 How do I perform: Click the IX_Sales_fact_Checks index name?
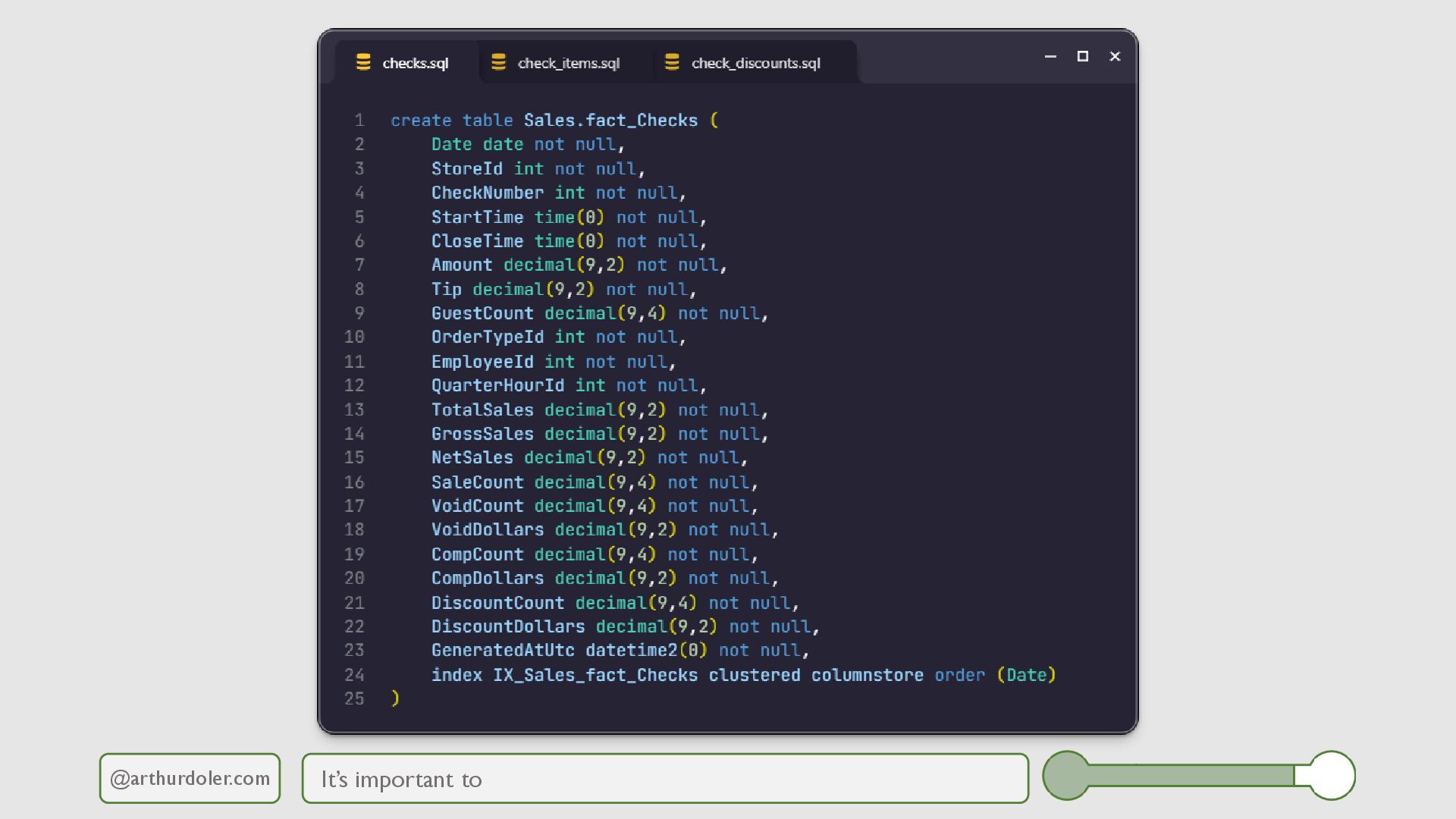pos(595,675)
